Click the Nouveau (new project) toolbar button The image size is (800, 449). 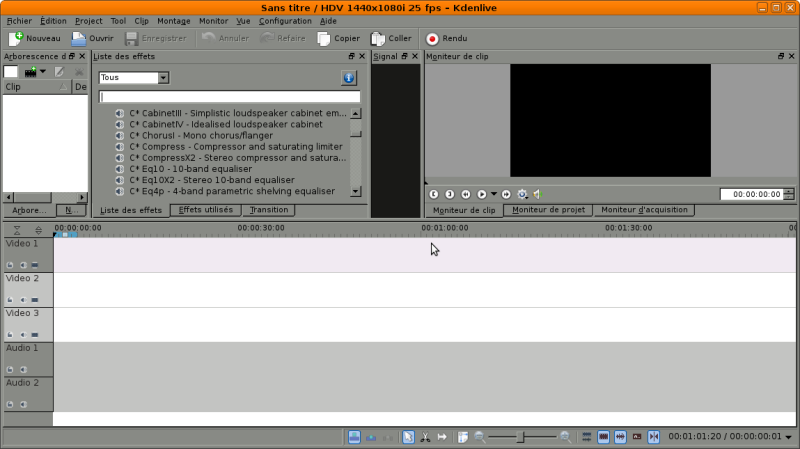tap(35, 38)
